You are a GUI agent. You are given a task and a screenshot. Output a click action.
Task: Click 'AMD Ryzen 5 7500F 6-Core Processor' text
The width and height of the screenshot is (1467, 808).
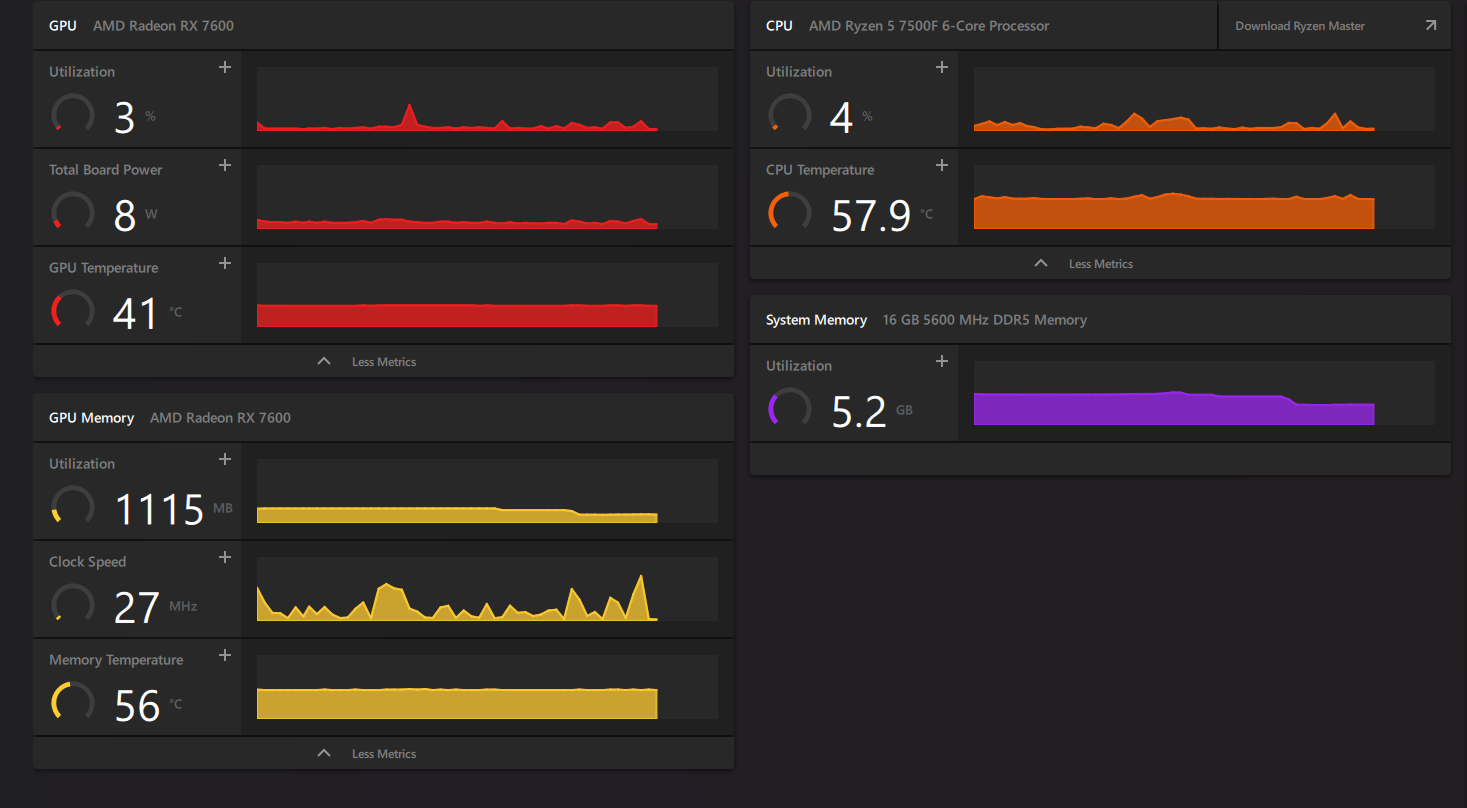point(929,26)
